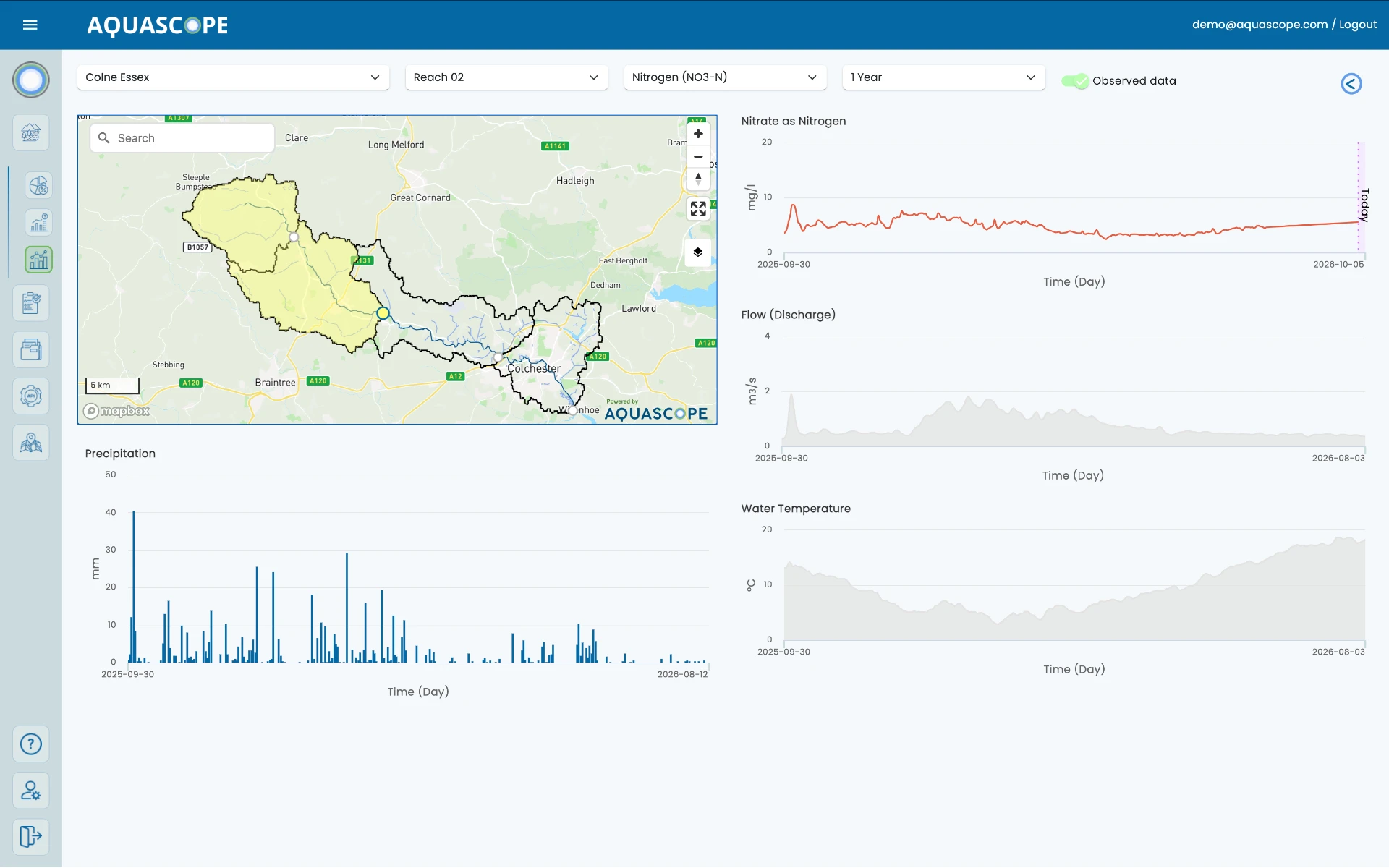Click the Braintree label on the map
Screen dimensions: 1389x868
pyautogui.click(x=275, y=383)
